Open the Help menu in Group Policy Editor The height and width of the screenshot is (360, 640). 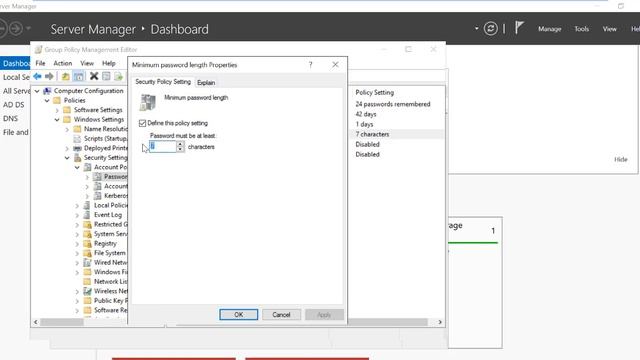coord(109,63)
